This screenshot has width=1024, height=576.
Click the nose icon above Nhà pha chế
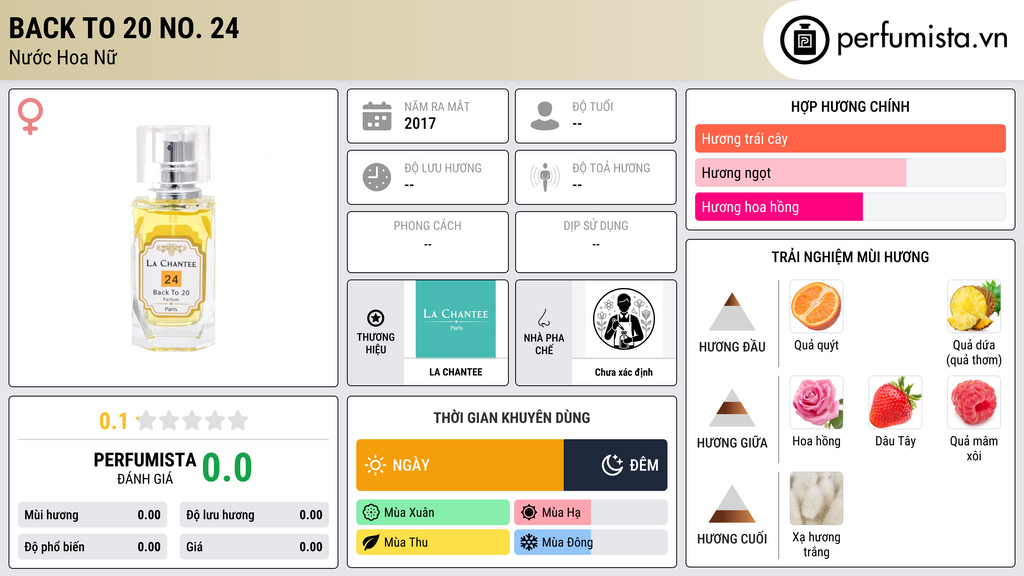543,318
